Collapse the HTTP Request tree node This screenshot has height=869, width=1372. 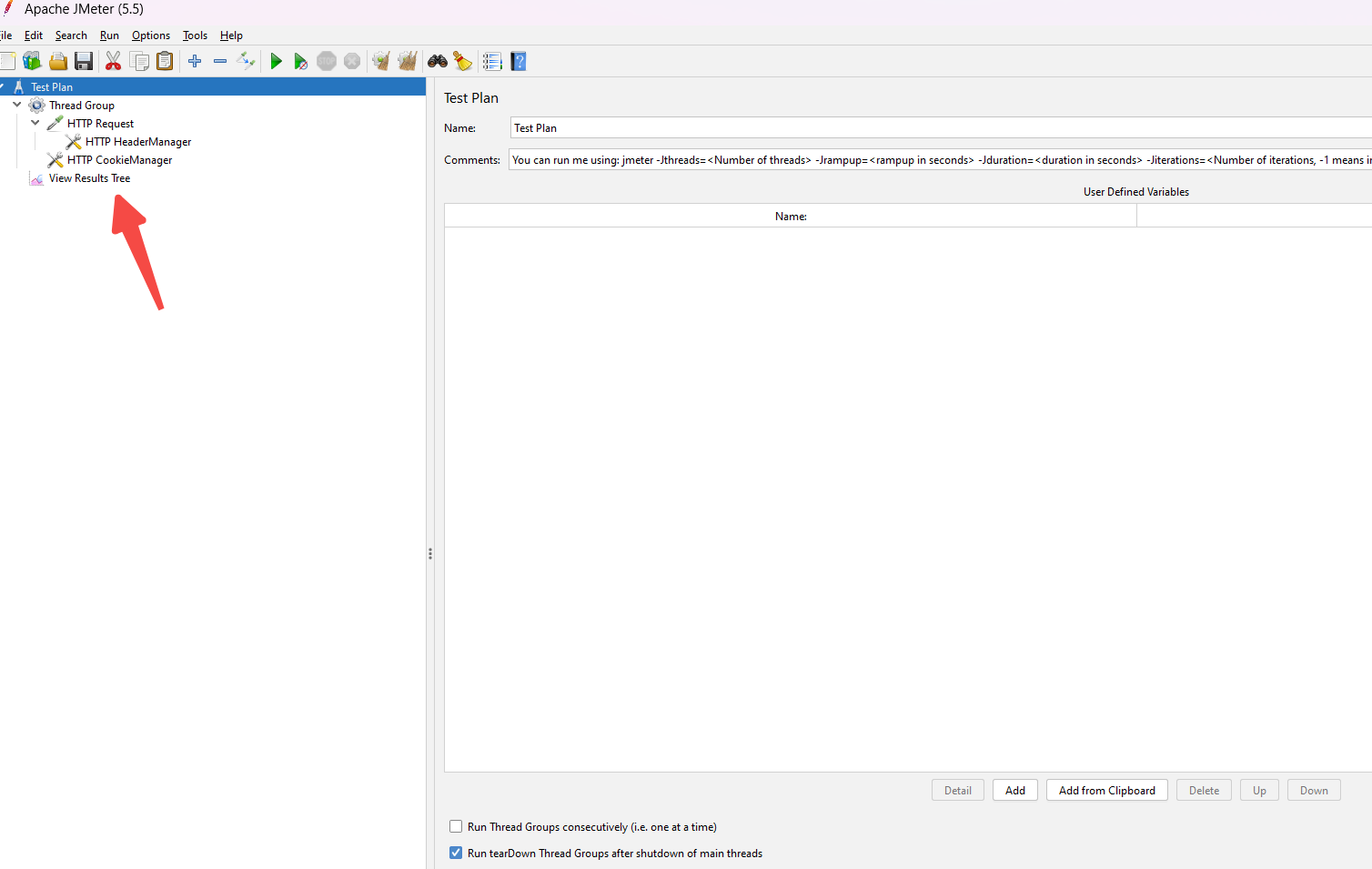coord(35,123)
